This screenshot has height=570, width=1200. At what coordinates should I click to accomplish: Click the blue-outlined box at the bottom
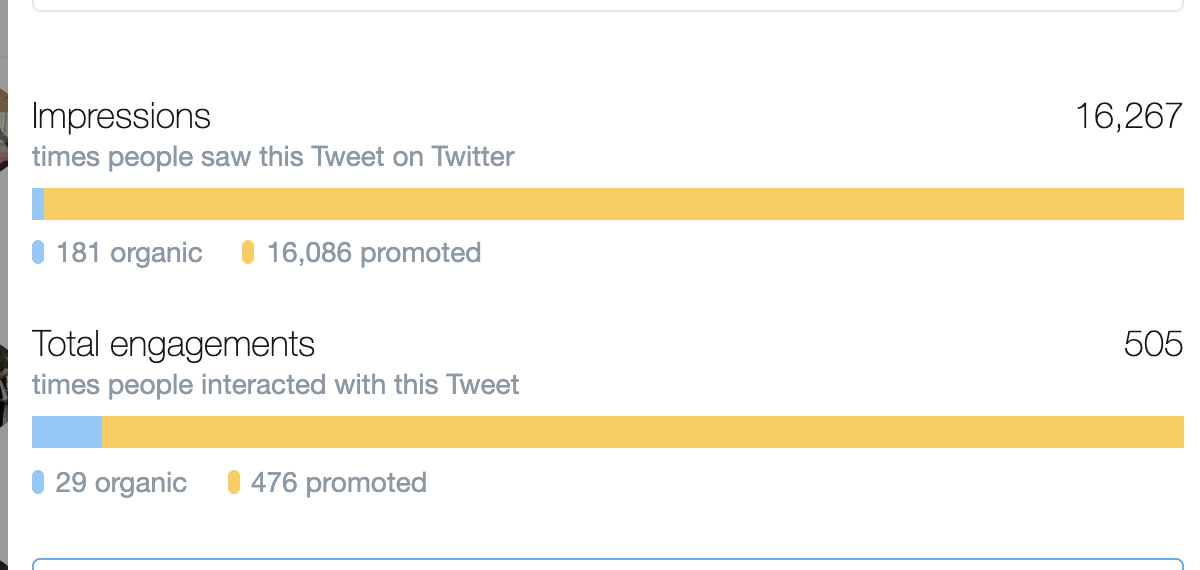point(608,564)
